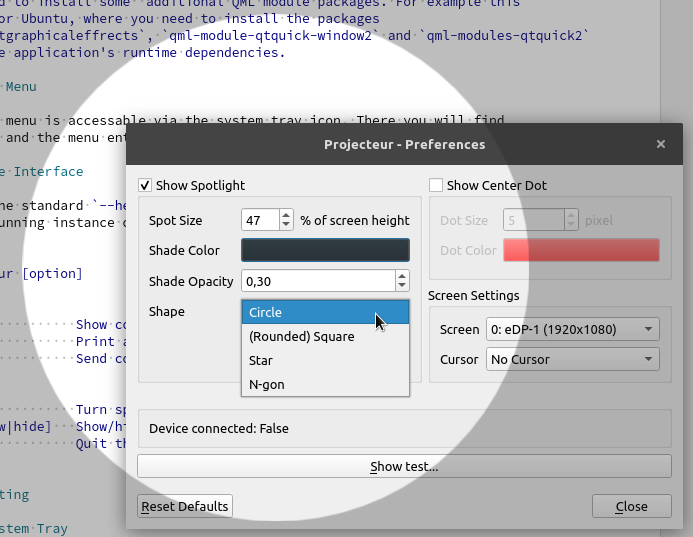Decrease Shade Opacity with down arrow

coord(402,286)
